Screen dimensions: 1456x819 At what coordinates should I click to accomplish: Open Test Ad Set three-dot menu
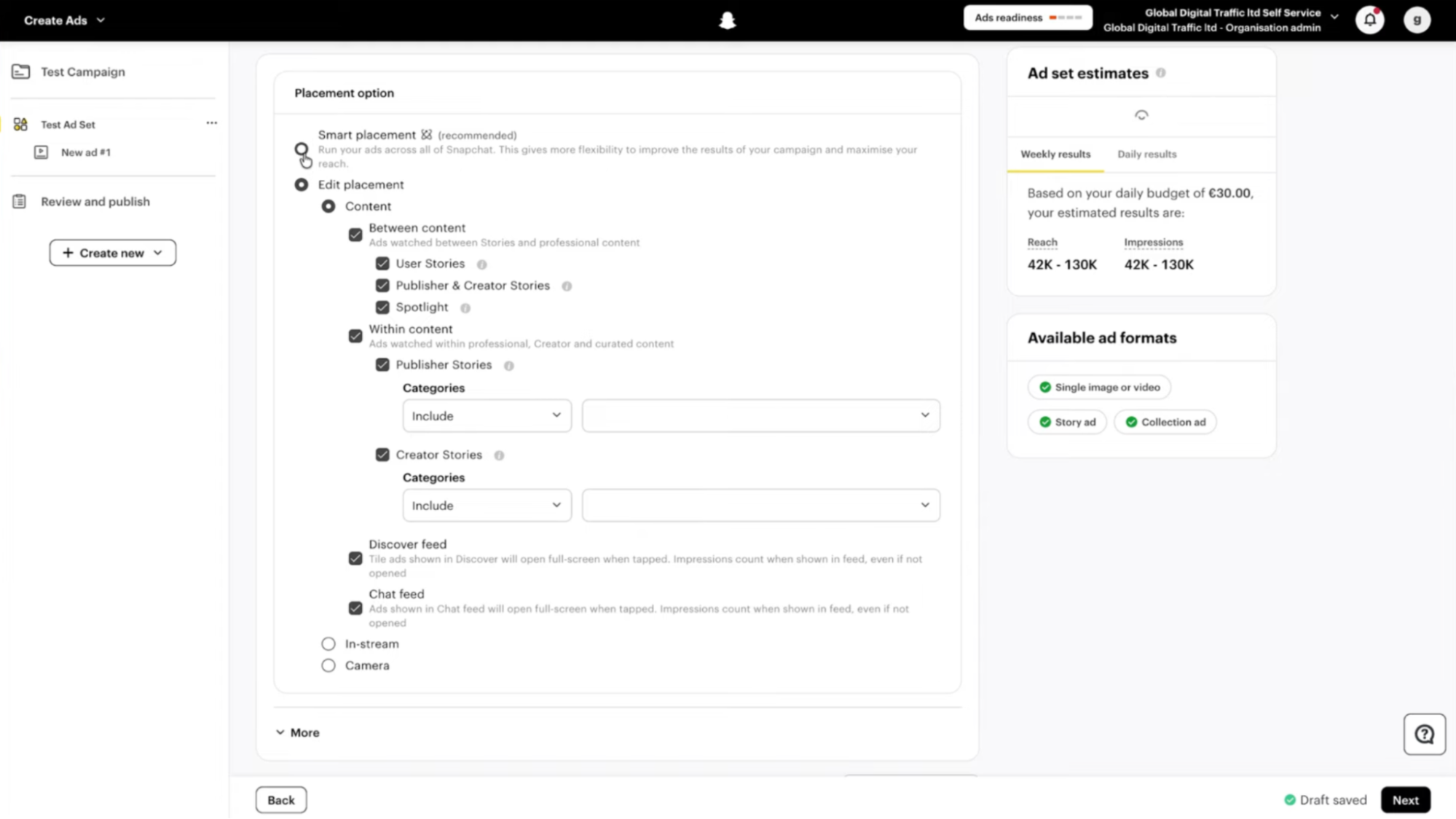pos(211,123)
